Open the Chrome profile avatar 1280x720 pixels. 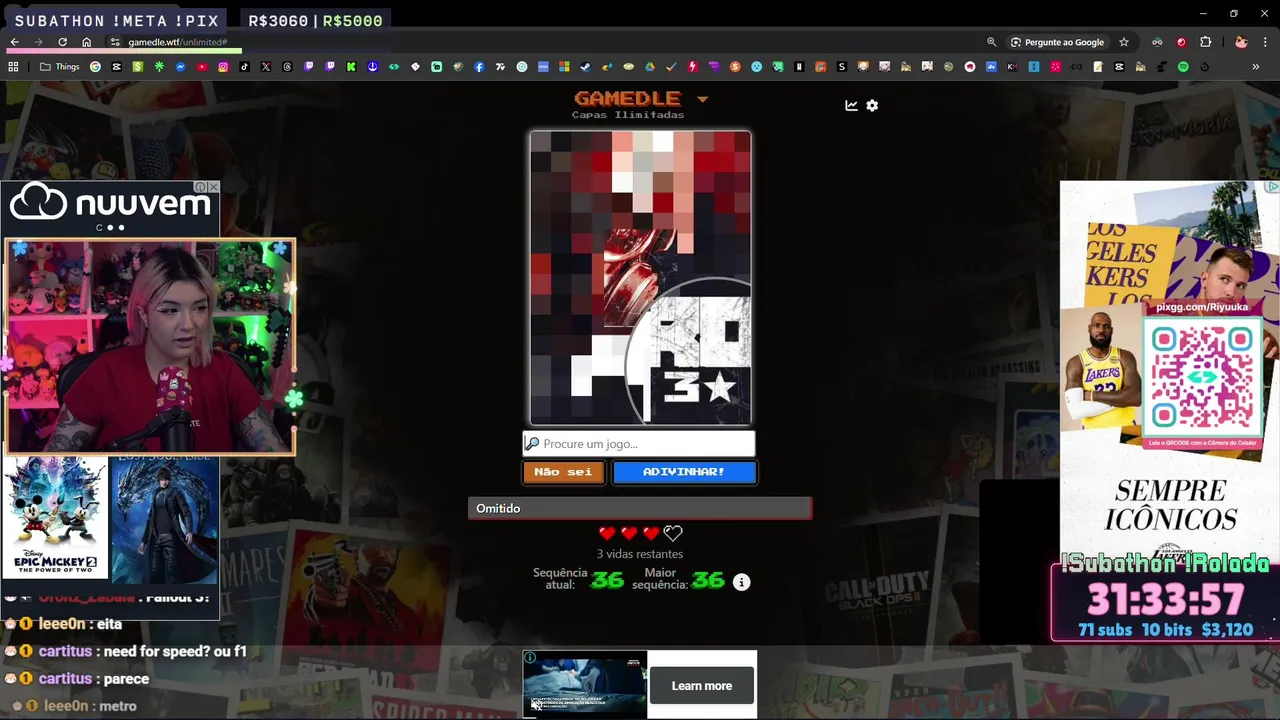tap(1241, 42)
